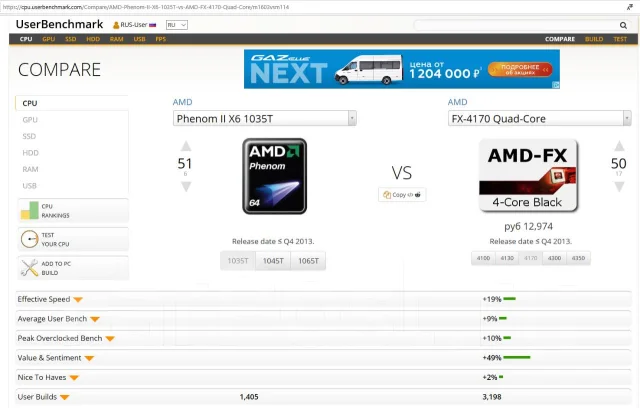Viewport: 640px width, 408px height.
Task: Expand the User Builds section
Action: 64,397
